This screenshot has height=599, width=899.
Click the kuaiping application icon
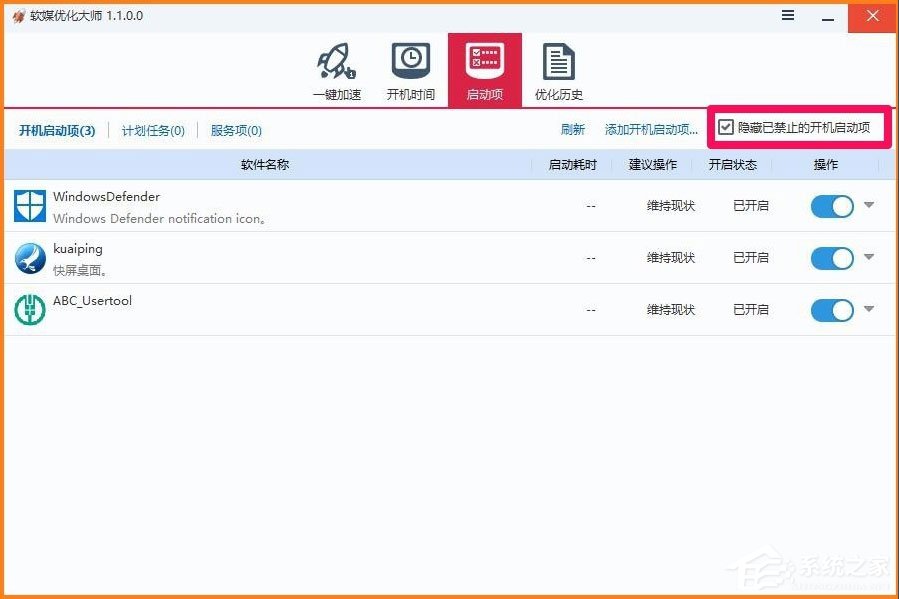29,258
